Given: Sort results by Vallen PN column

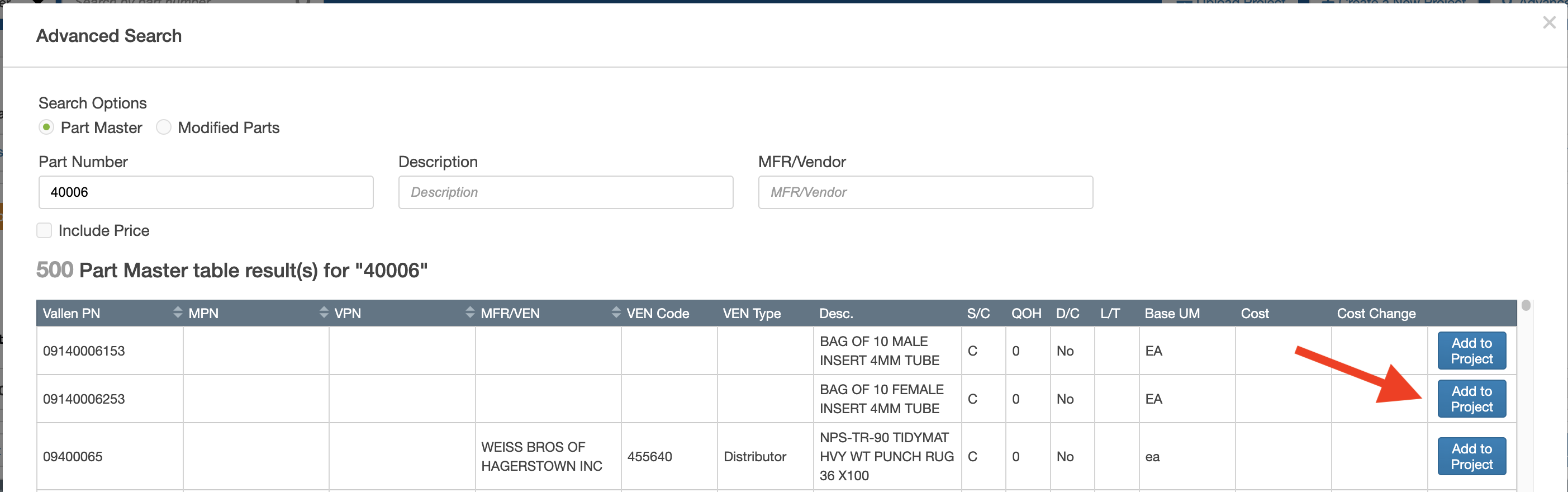Looking at the screenshot, I should [x=177, y=313].
